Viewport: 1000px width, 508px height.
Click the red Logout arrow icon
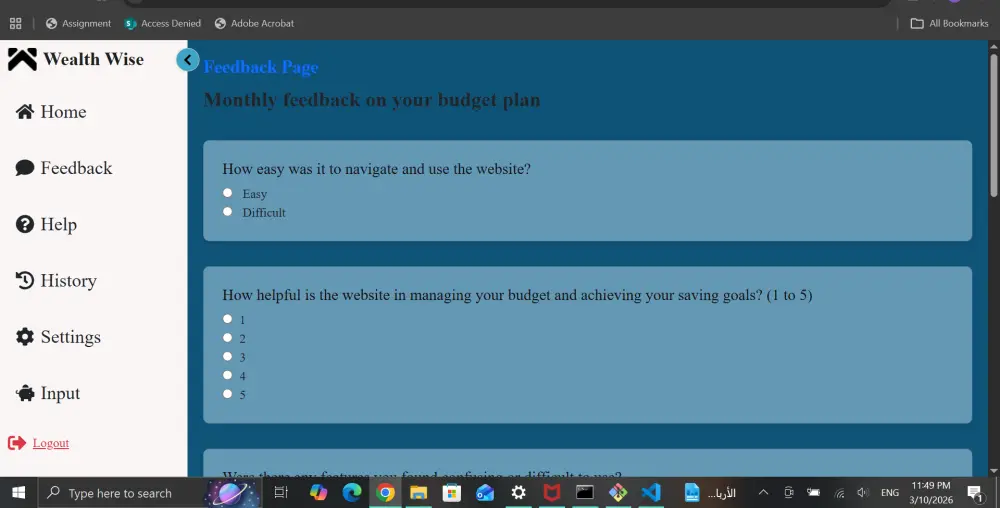pos(17,443)
